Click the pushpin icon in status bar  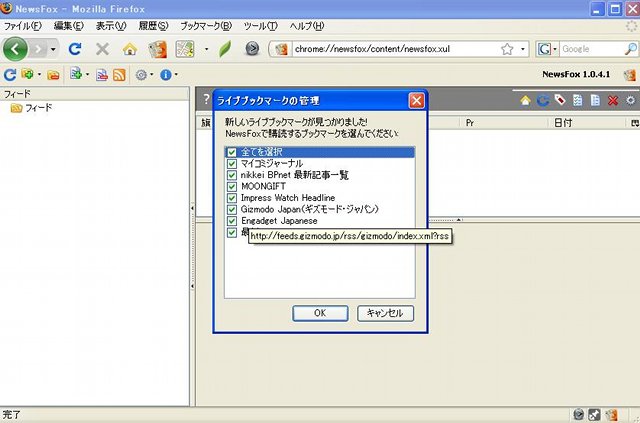click(x=594, y=415)
